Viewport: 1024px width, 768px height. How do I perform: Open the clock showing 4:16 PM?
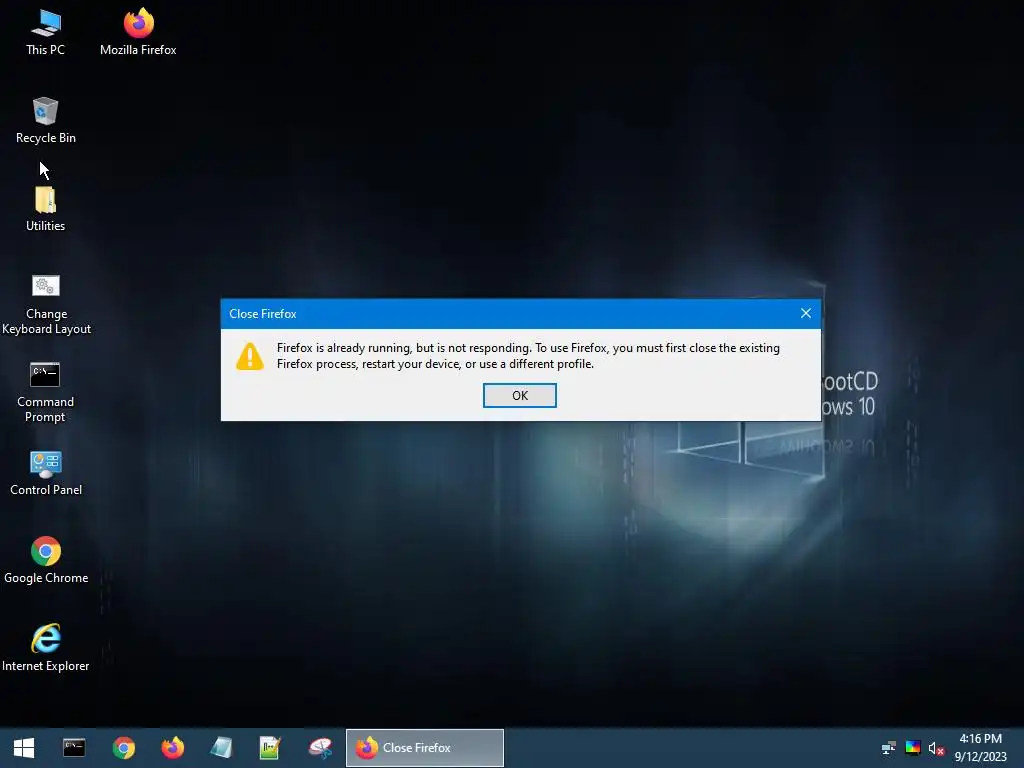[980, 748]
